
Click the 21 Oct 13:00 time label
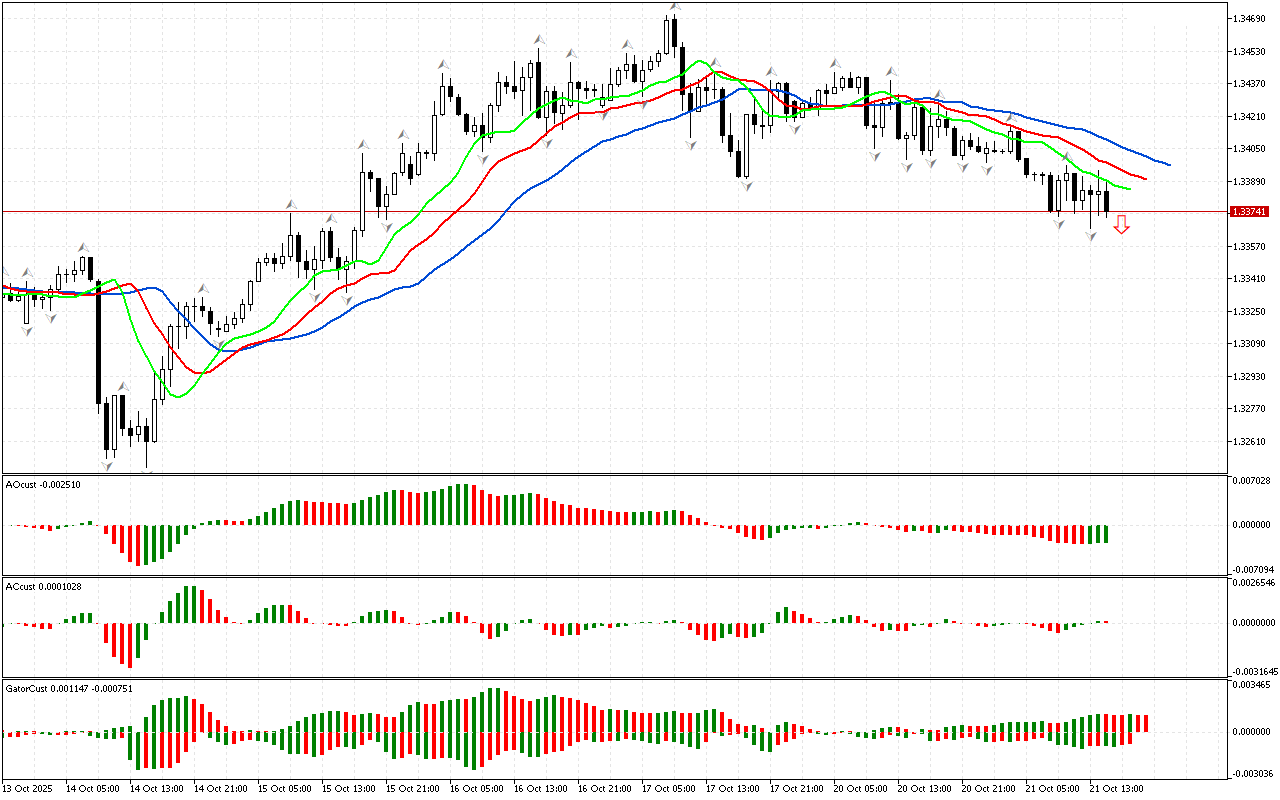point(1115,789)
